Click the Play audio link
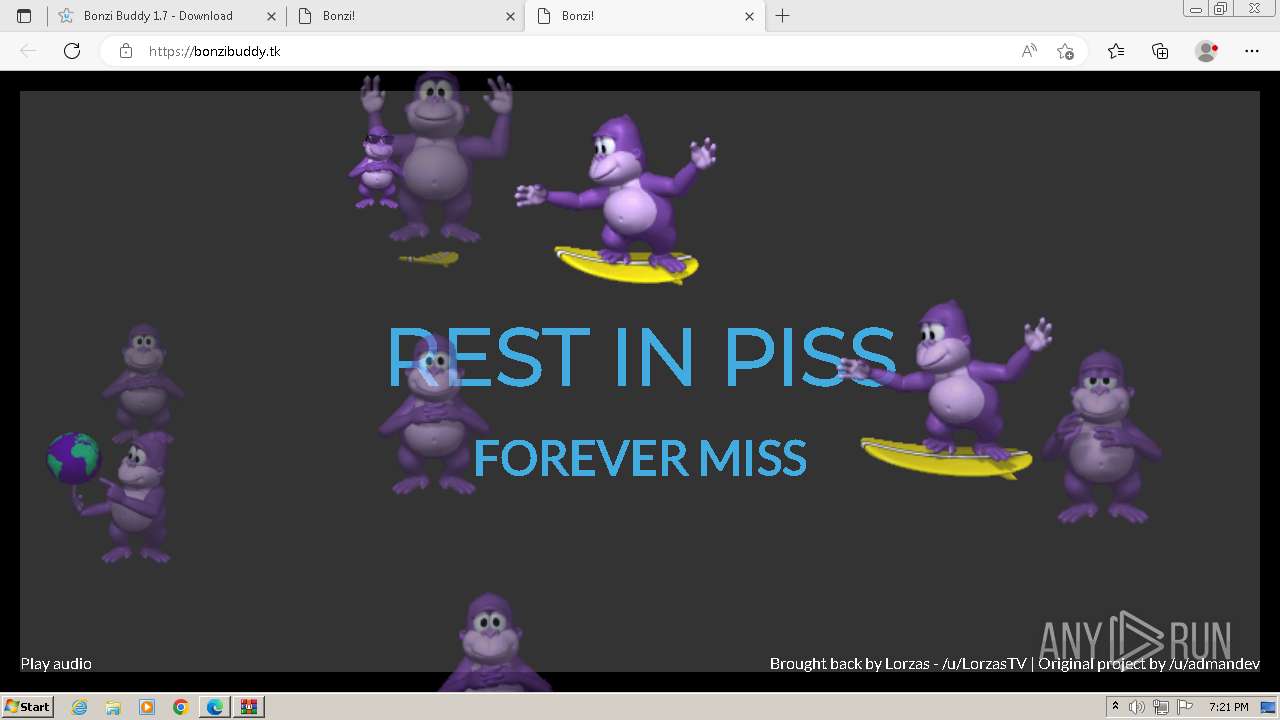 point(56,663)
